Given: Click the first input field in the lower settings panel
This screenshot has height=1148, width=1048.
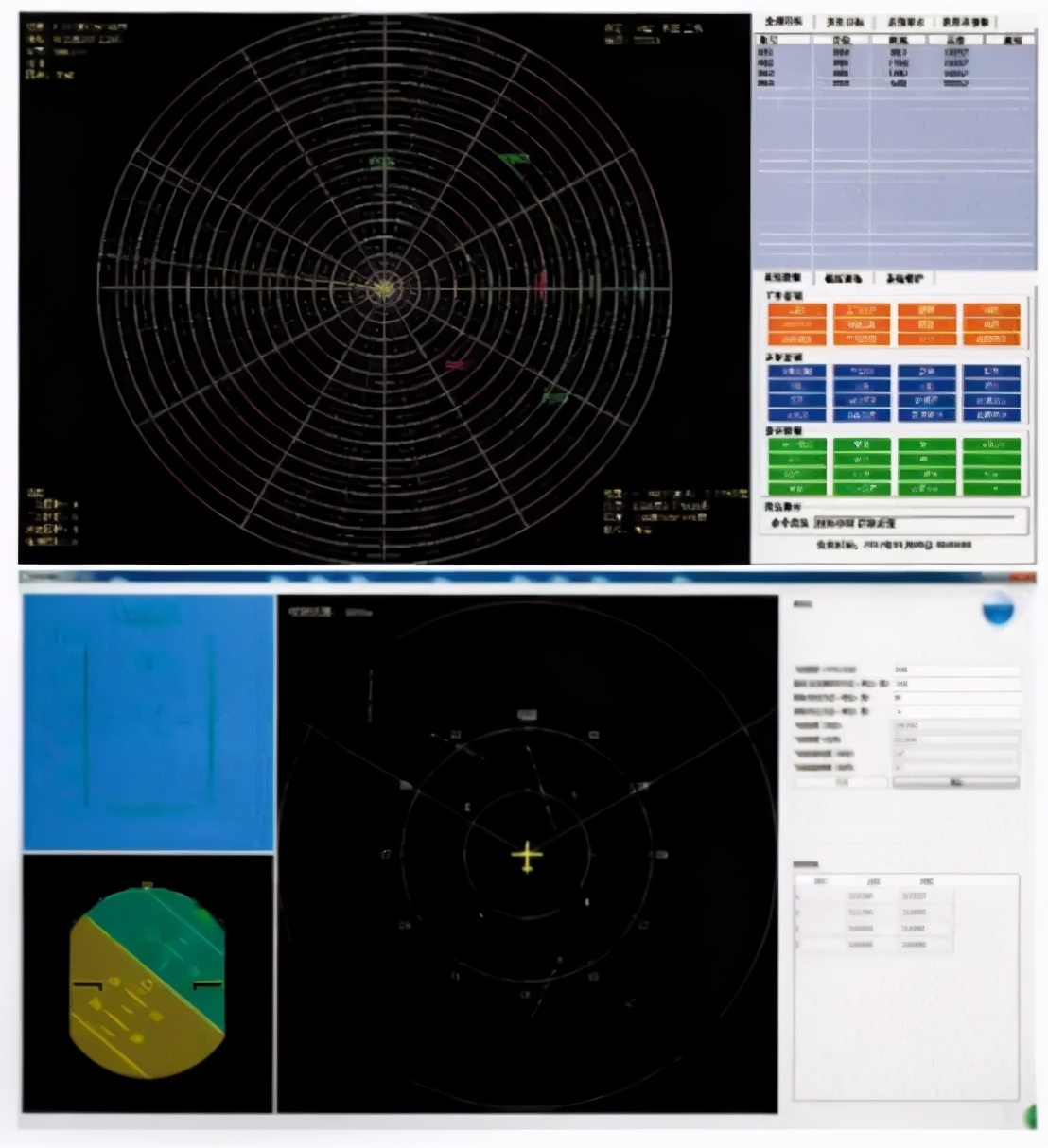Looking at the screenshot, I should [x=955, y=670].
